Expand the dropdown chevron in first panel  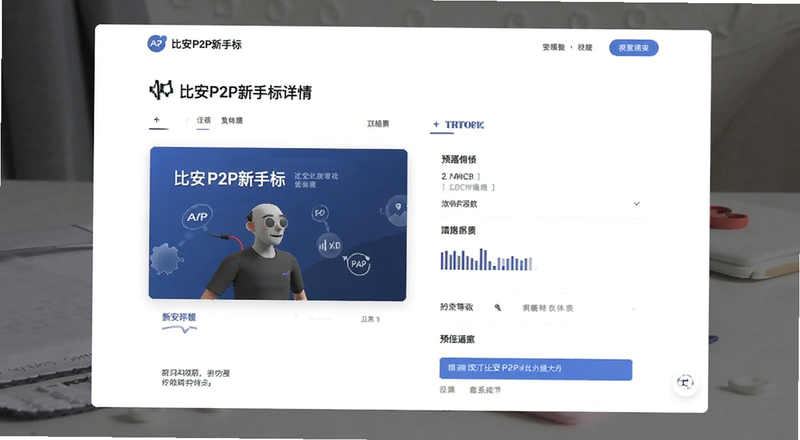click(x=637, y=204)
